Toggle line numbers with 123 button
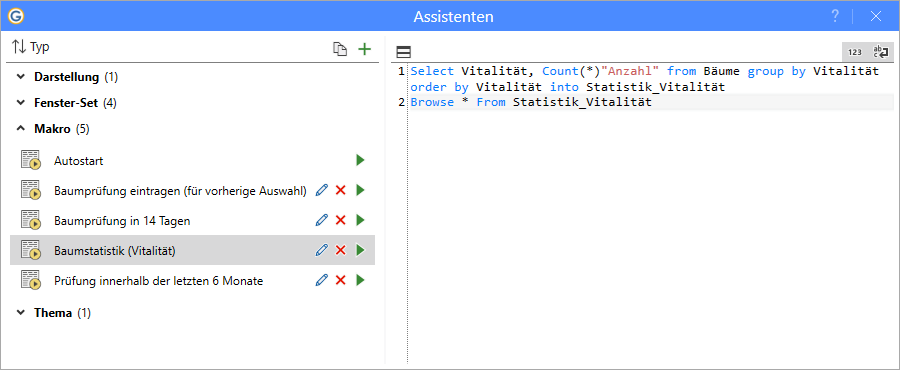 [x=855, y=52]
